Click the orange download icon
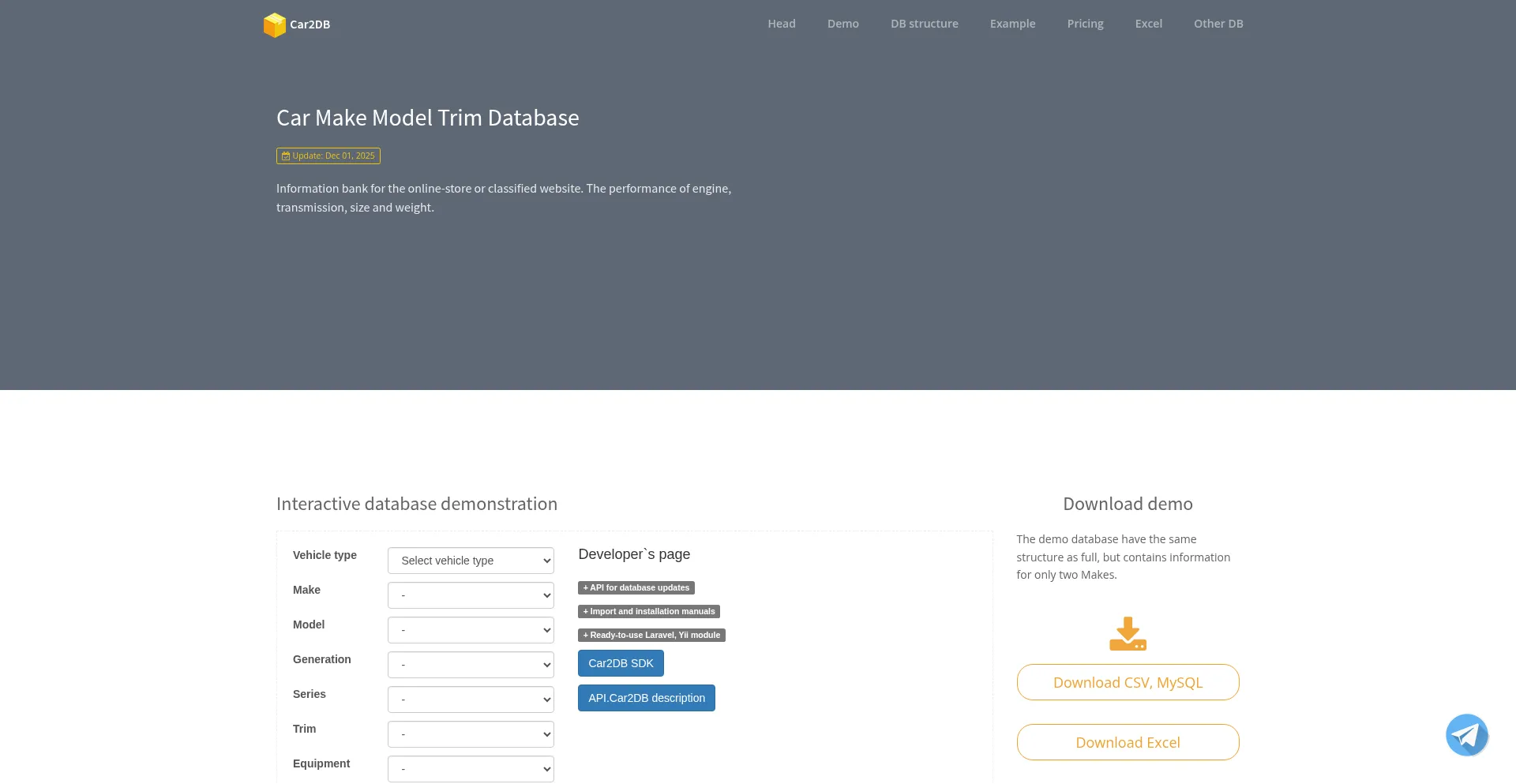The image size is (1516, 784). coord(1128,634)
